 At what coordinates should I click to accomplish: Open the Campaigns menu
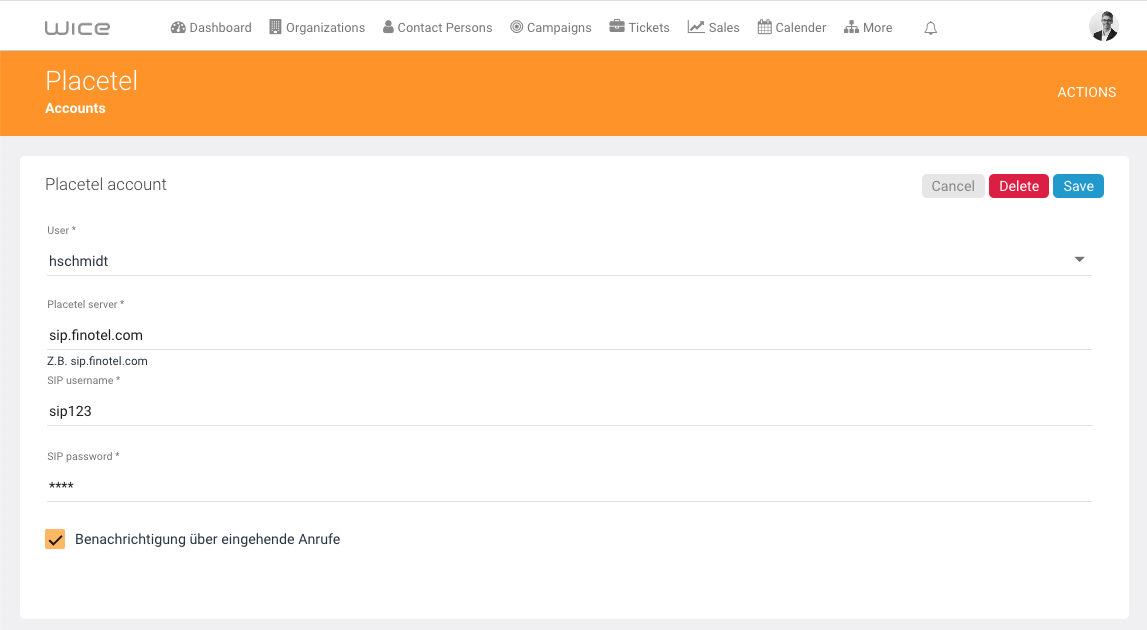click(551, 27)
